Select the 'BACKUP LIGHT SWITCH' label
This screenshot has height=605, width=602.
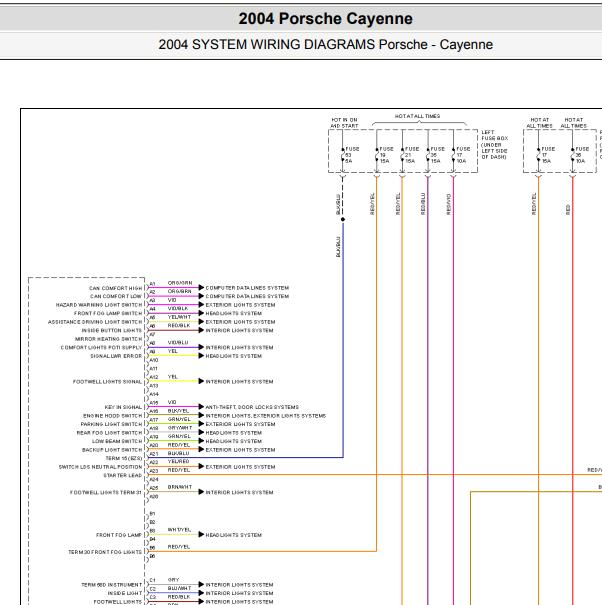pos(112,450)
